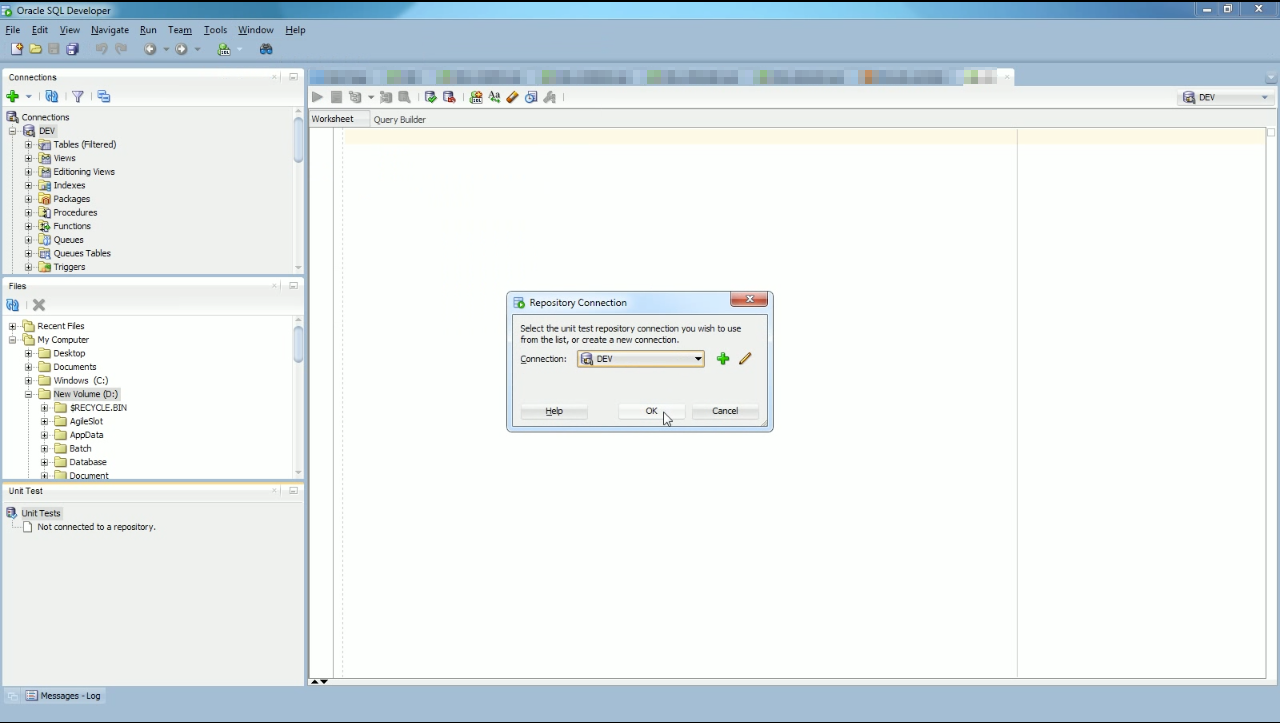Click Cancel in Repository Connection dialog
Image resolution: width=1280 pixels, height=723 pixels.
click(x=725, y=411)
